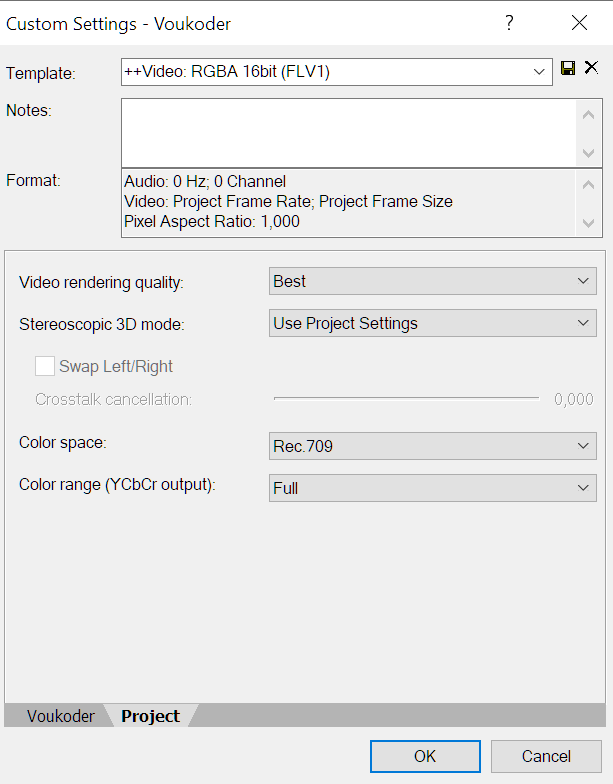613x784 pixels.
Task: Toggle the Swap Left/Right checkbox
Action: point(45,366)
